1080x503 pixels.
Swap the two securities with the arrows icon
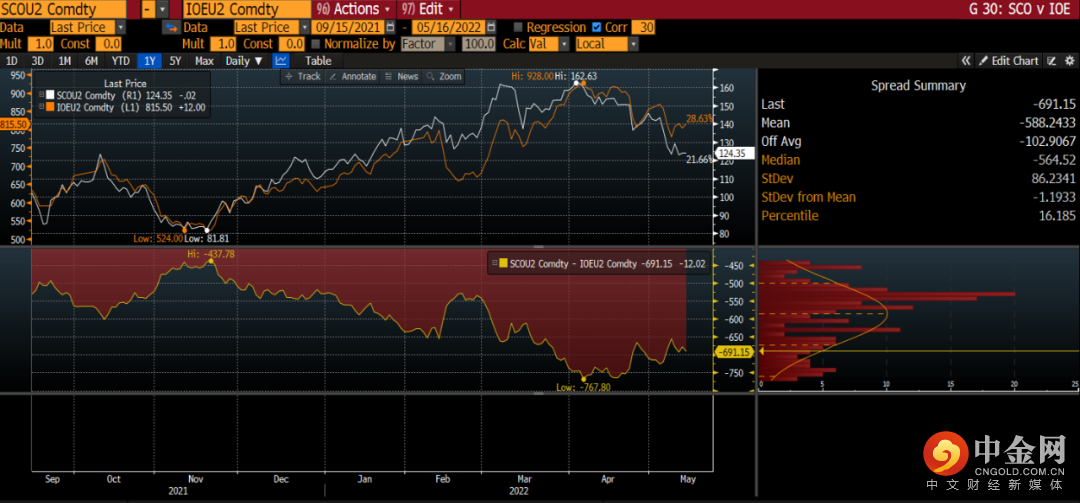(x=171, y=28)
